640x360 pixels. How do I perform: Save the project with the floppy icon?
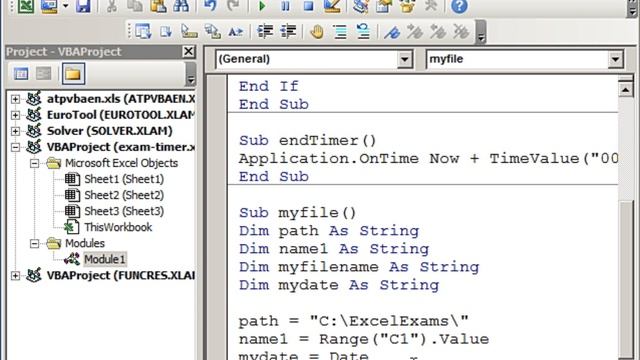click(83, 6)
